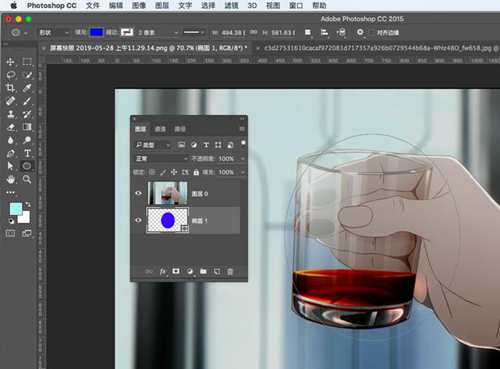Image resolution: width=500 pixels, height=369 pixels.
Task: Select the Horizontal Type tool
Action: 27,153
